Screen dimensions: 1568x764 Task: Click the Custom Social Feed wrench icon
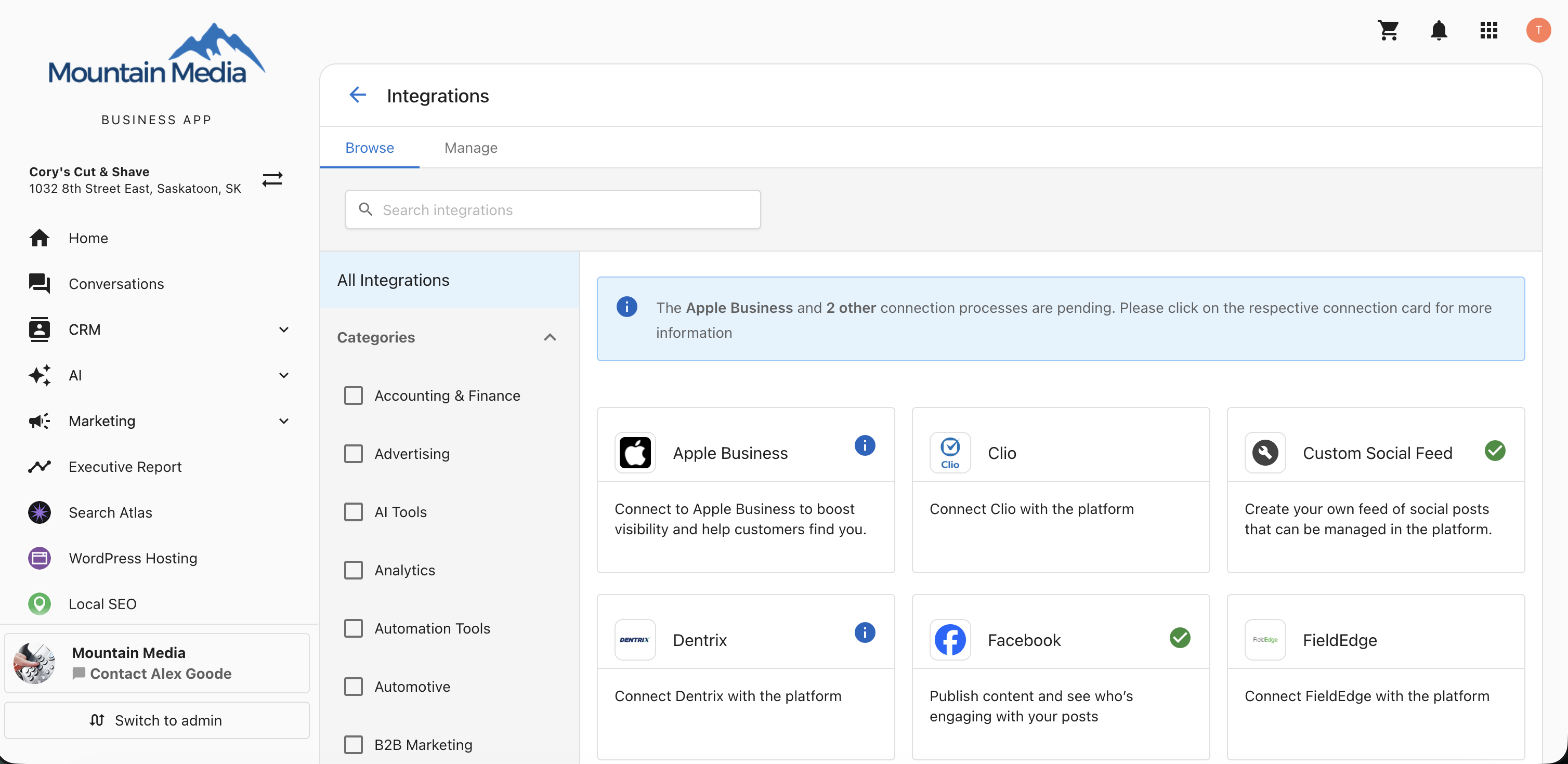click(1265, 453)
